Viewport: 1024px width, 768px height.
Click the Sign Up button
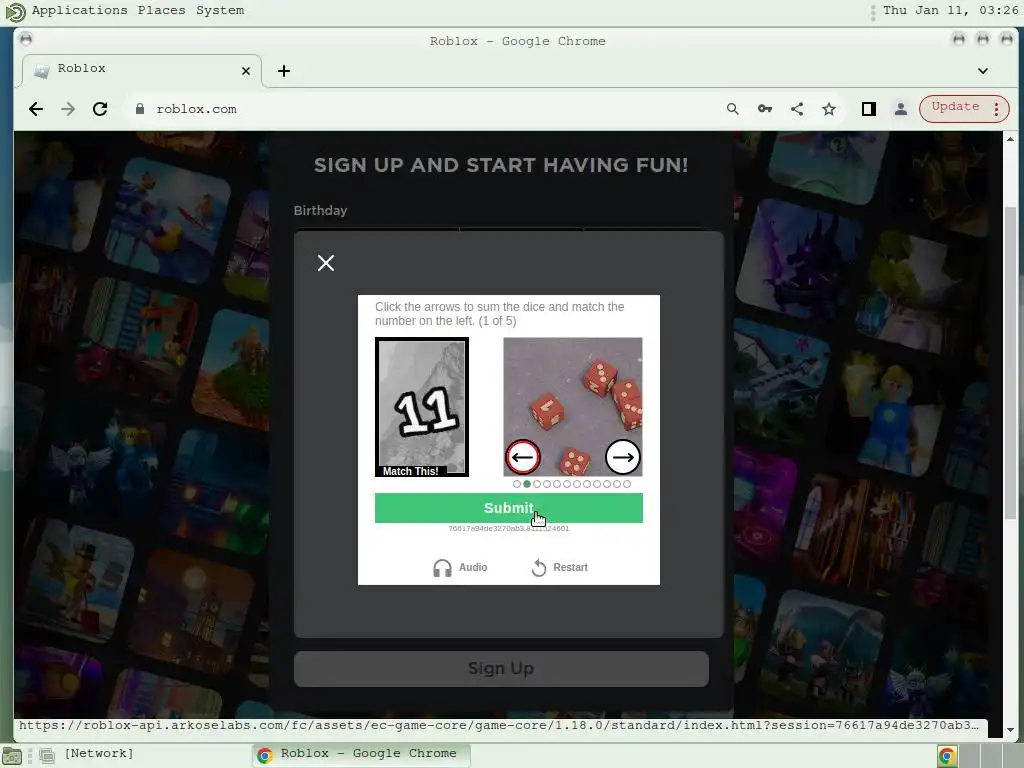(501, 669)
